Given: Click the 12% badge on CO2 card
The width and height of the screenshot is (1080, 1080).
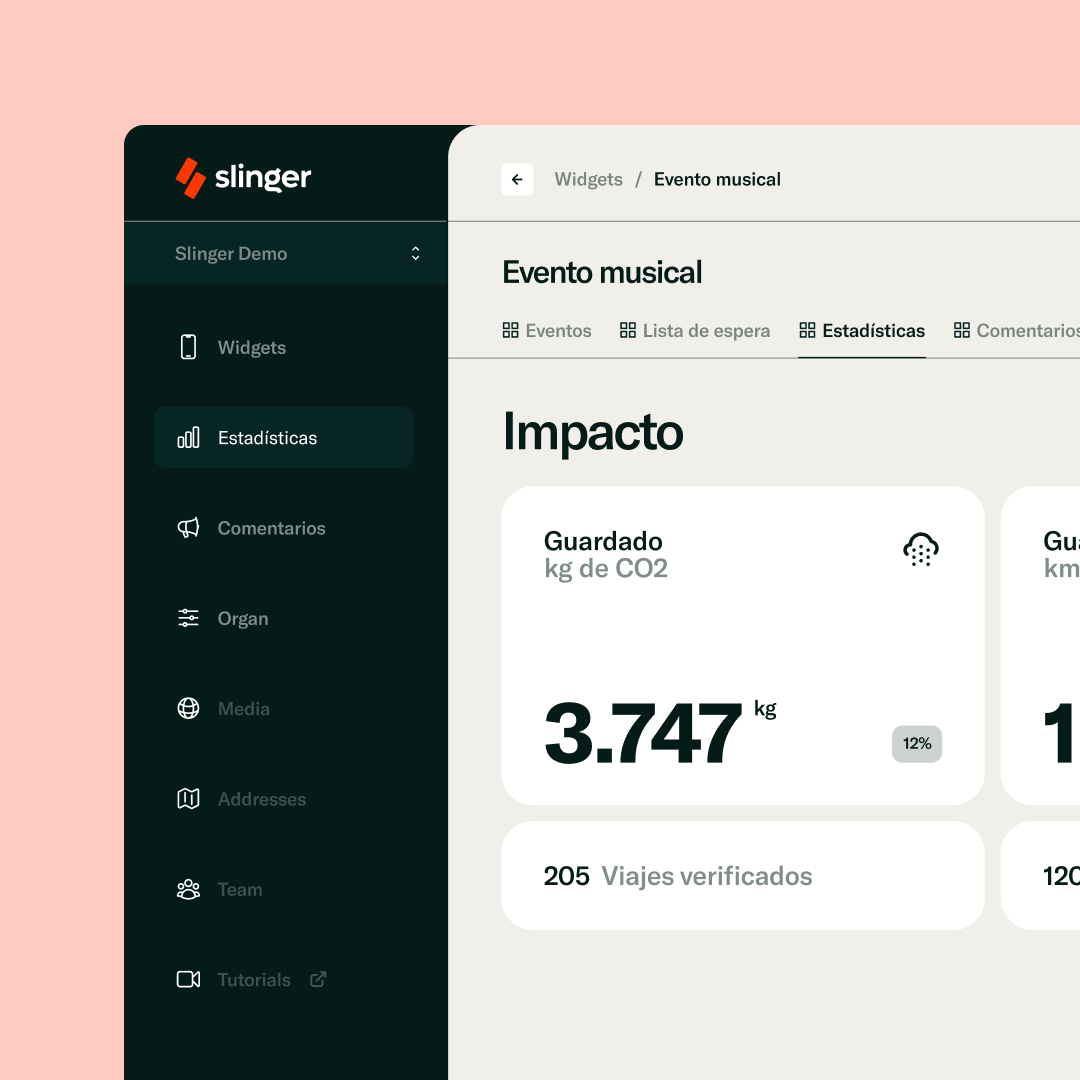Looking at the screenshot, I should (x=917, y=744).
